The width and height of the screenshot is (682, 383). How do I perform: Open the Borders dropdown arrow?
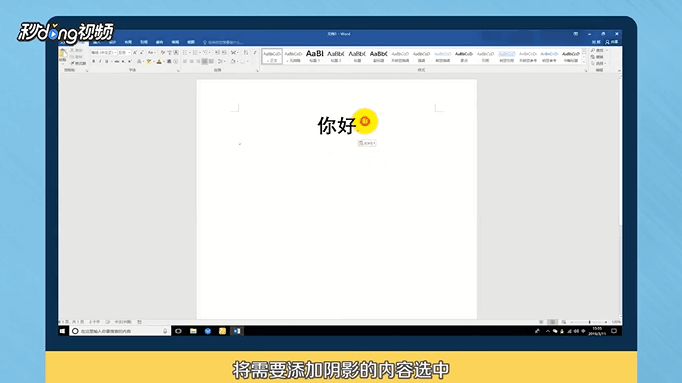[248, 61]
